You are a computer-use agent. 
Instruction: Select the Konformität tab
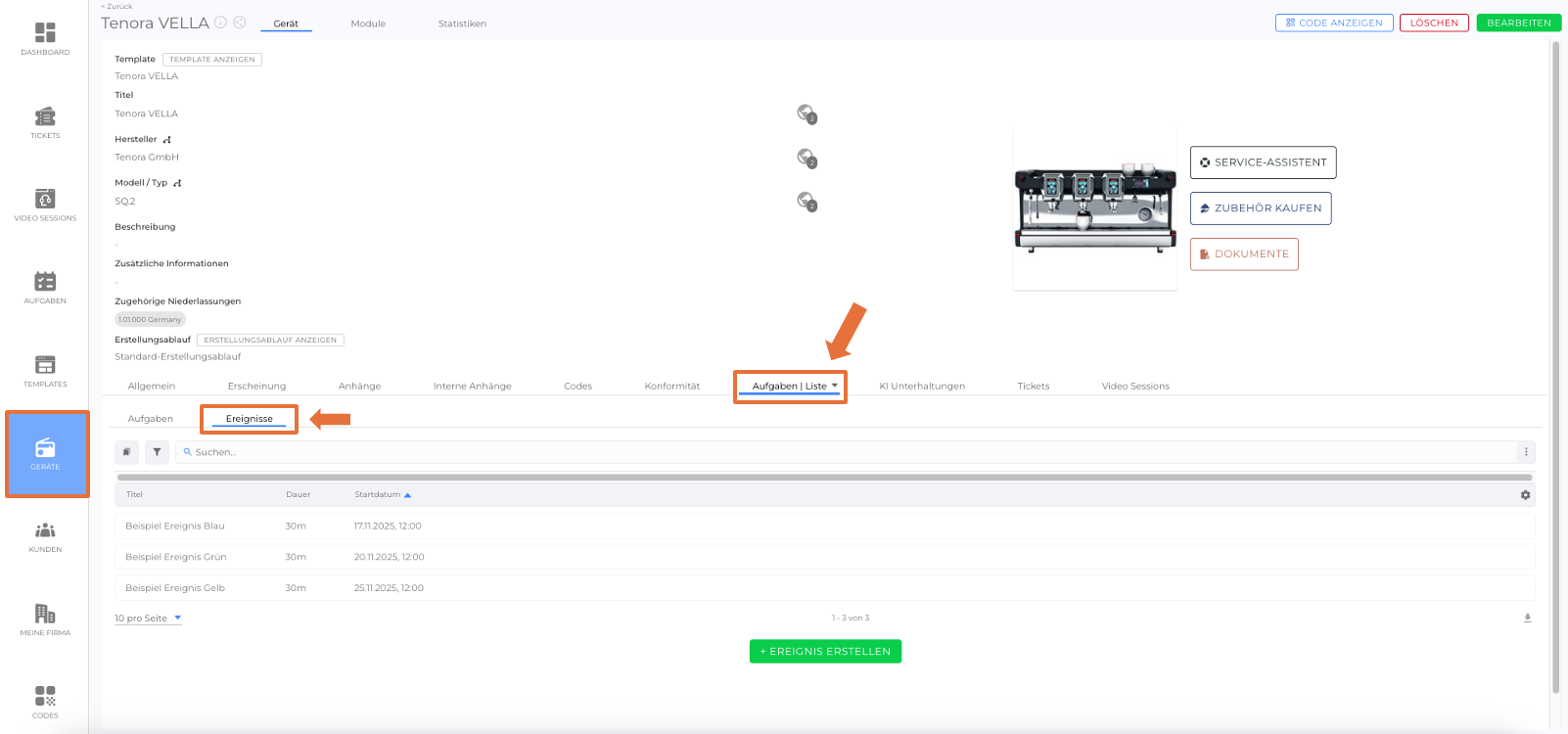[671, 387]
